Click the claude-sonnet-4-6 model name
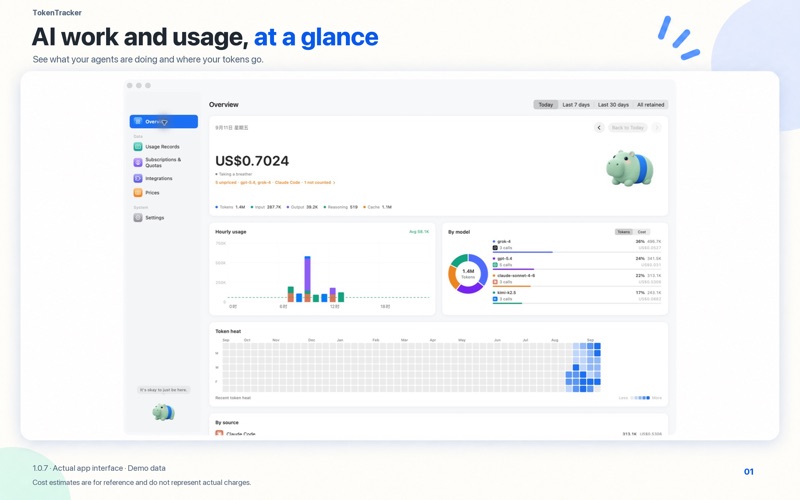Image resolution: width=800 pixels, height=500 pixels. pos(516,276)
